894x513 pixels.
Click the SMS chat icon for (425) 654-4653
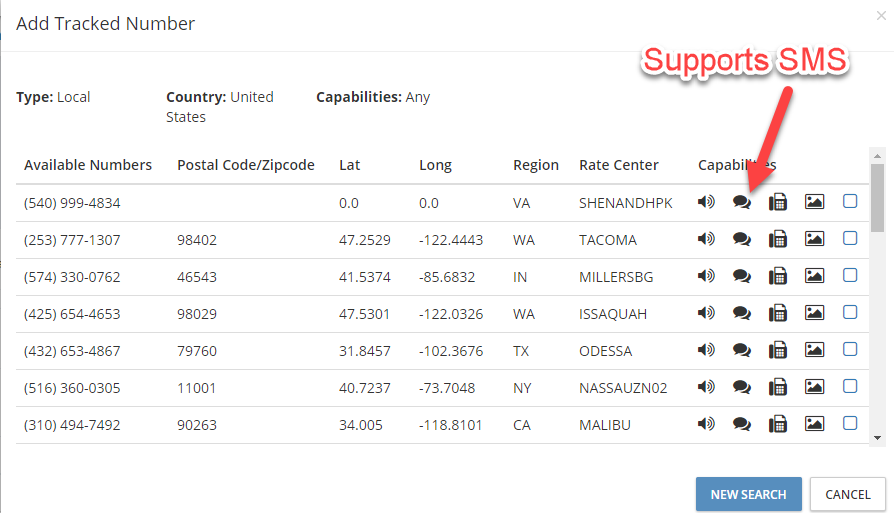coord(741,313)
